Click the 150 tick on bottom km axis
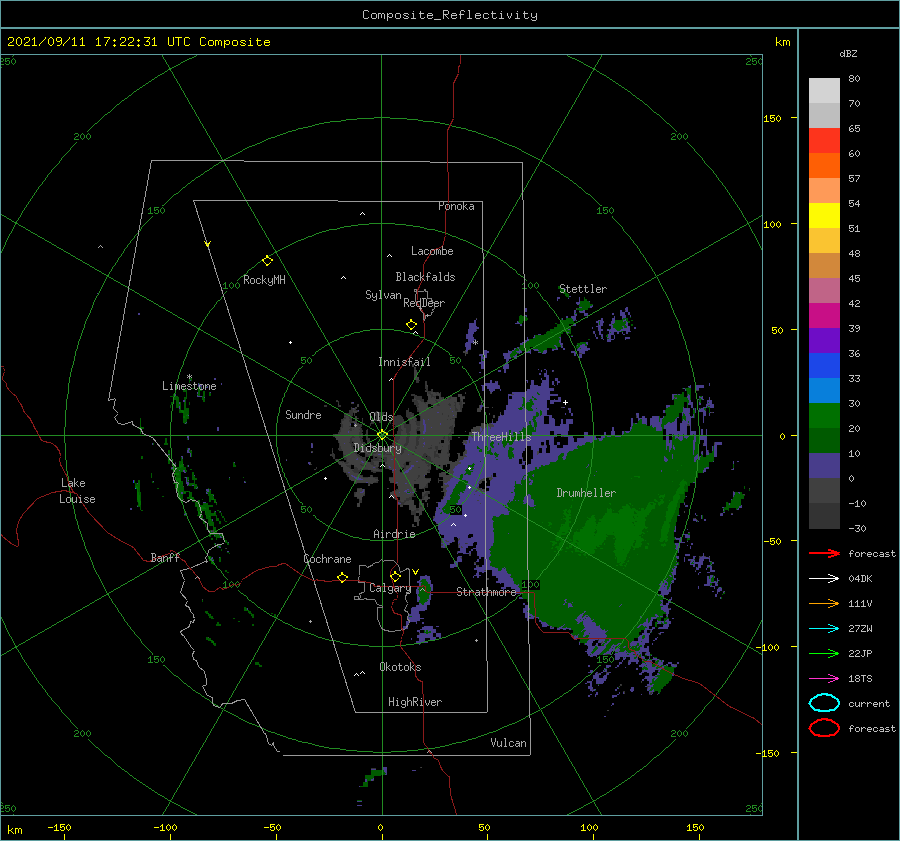 (695, 827)
